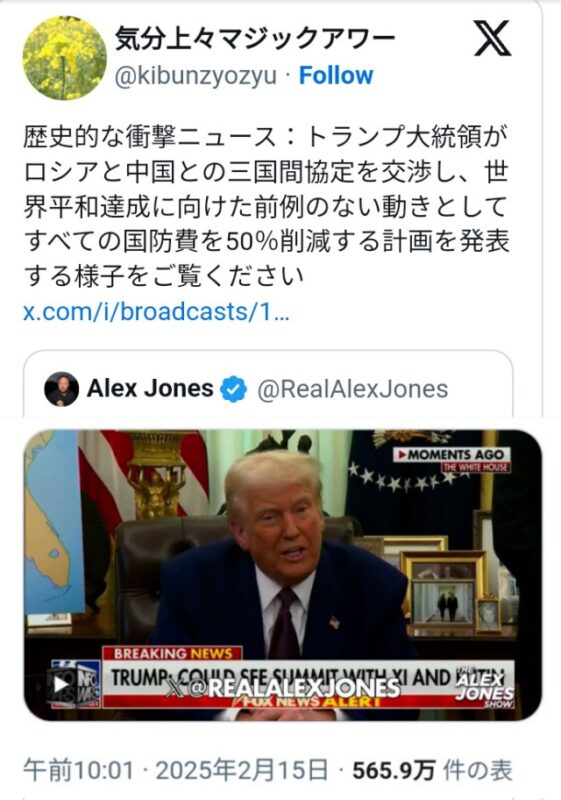
Task: Click the yellow flower profile avatar
Action: coord(65,58)
